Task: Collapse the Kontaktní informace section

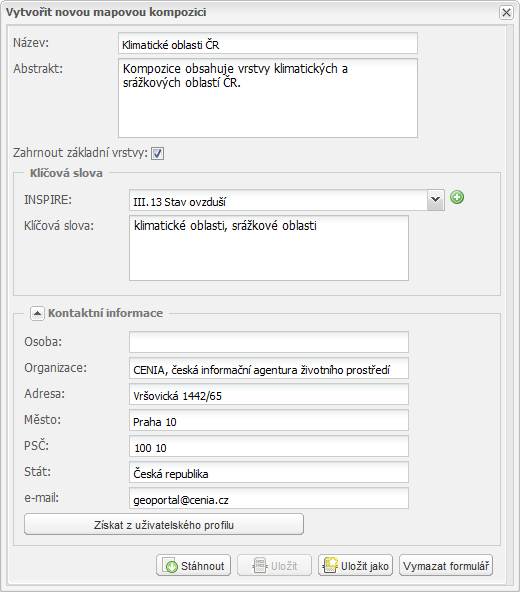Action: click(37, 313)
